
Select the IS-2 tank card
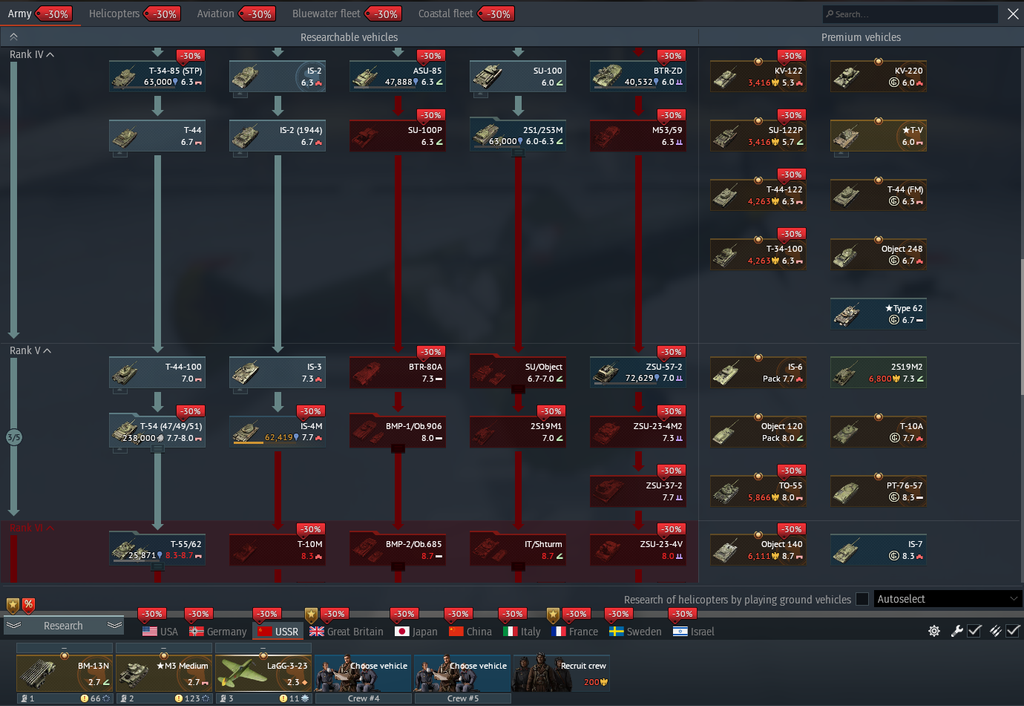[278, 76]
